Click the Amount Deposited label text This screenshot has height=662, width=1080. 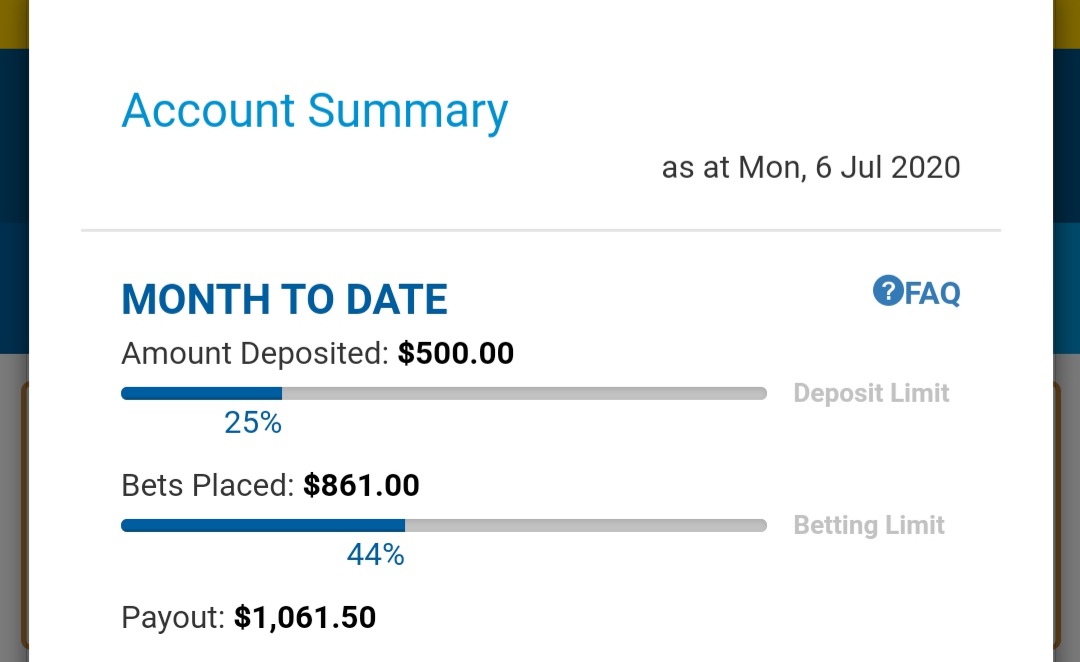[x=256, y=353]
